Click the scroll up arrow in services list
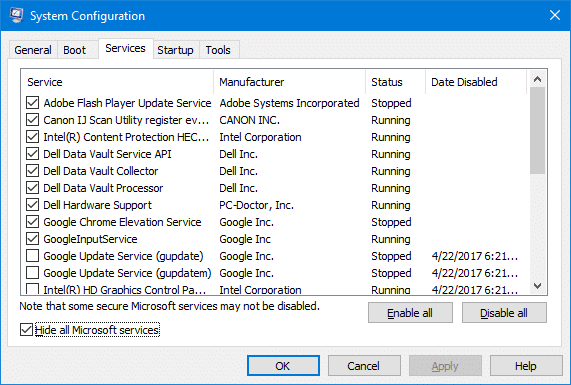Image resolution: width=571 pixels, height=385 pixels. [537, 79]
